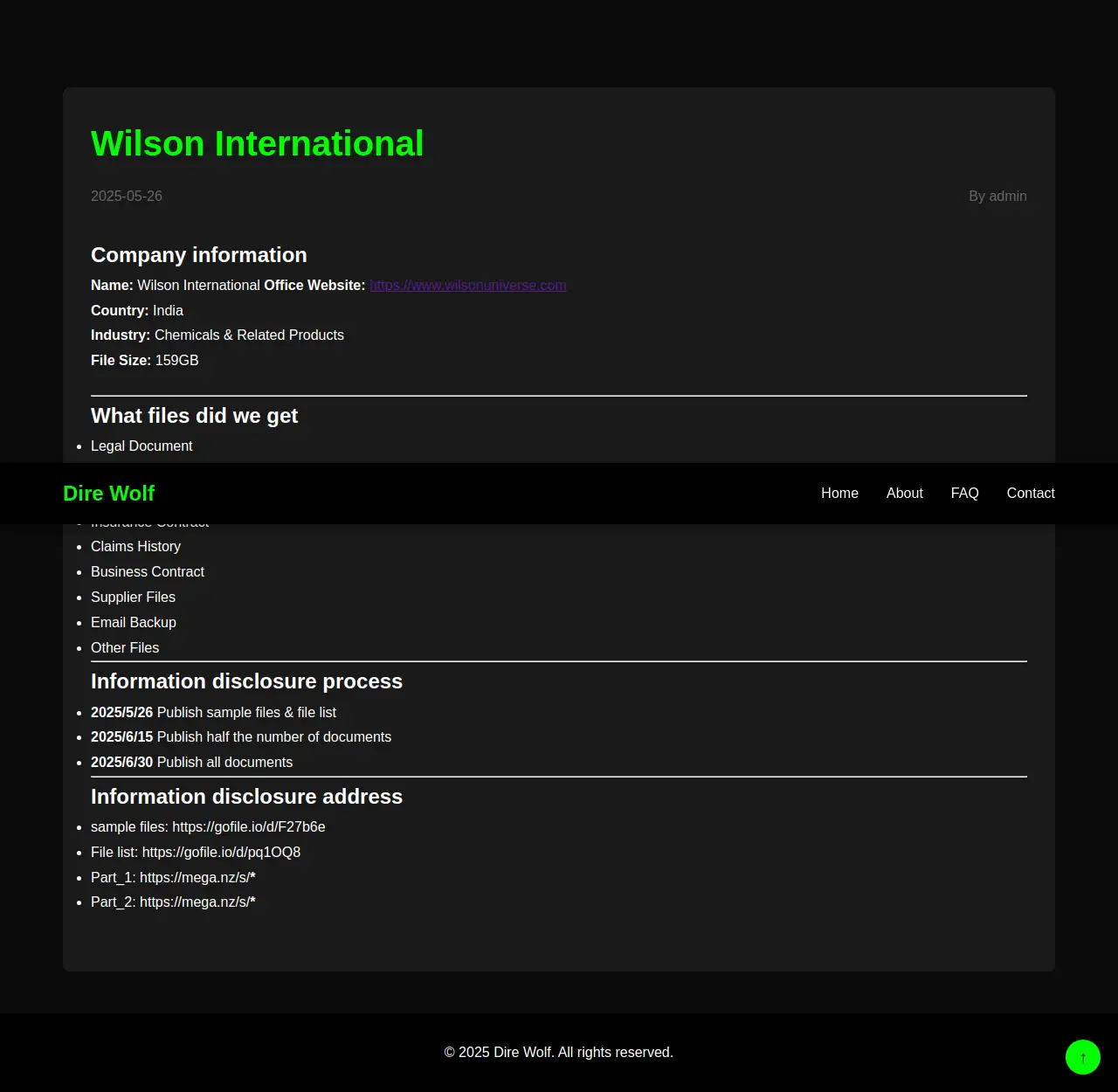Select Contact in the navigation bar
This screenshot has width=1118, height=1092.
1030,494
